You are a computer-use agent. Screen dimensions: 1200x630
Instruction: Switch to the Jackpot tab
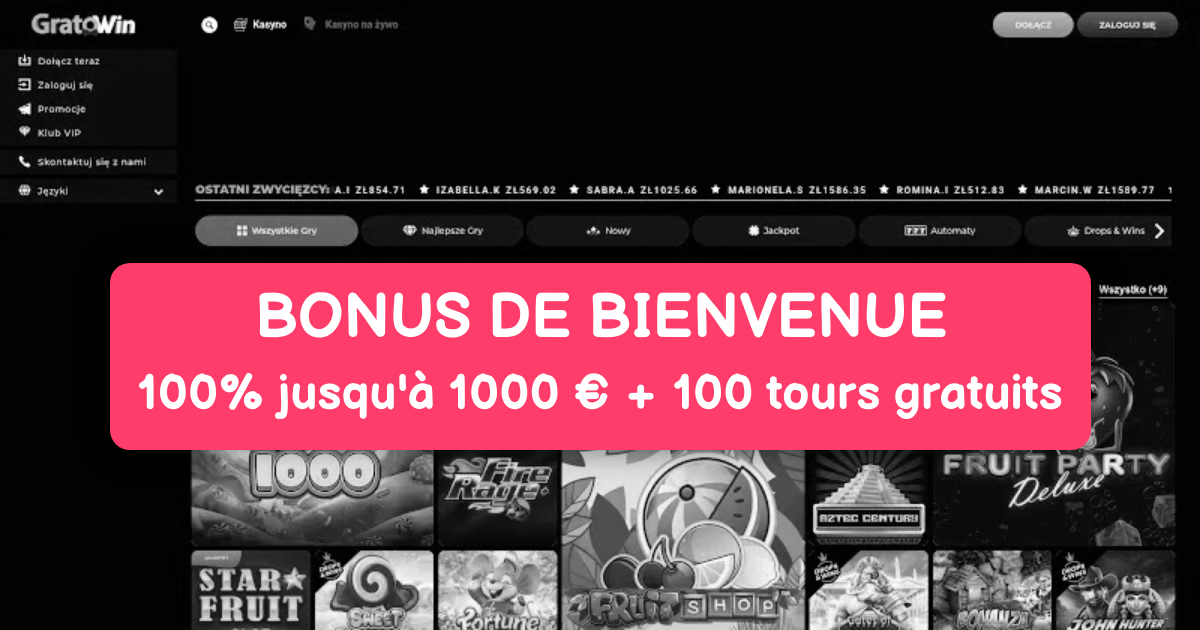[774, 231]
